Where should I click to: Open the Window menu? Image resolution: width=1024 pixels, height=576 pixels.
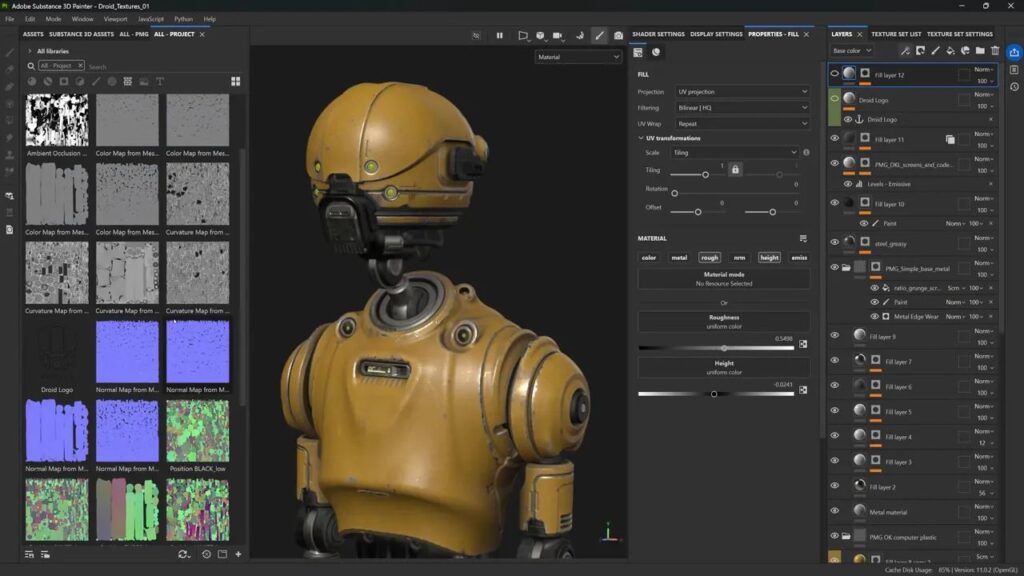pyautogui.click(x=83, y=17)
